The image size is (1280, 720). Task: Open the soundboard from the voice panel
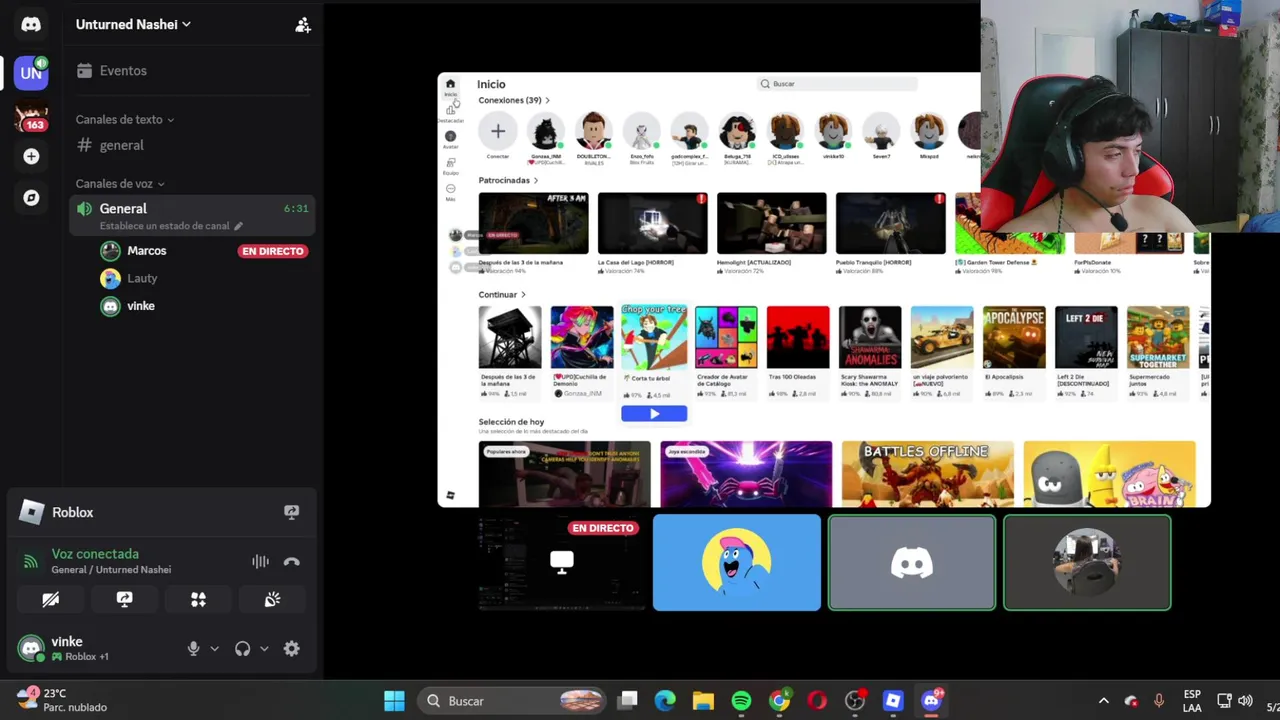pos(272,599)
